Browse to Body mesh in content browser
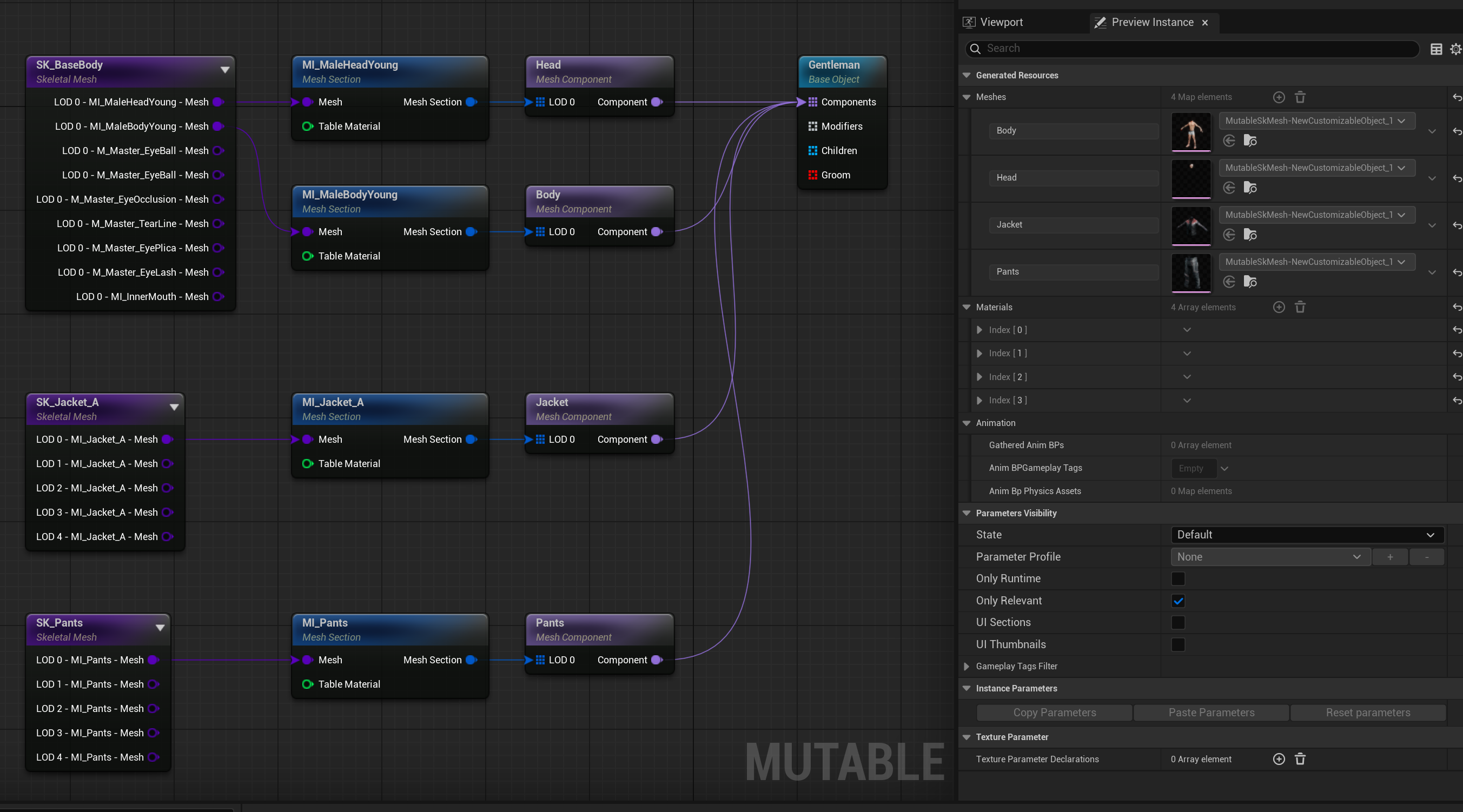The width and height of the screenshot is (1463, 812). coord(1250,141)
